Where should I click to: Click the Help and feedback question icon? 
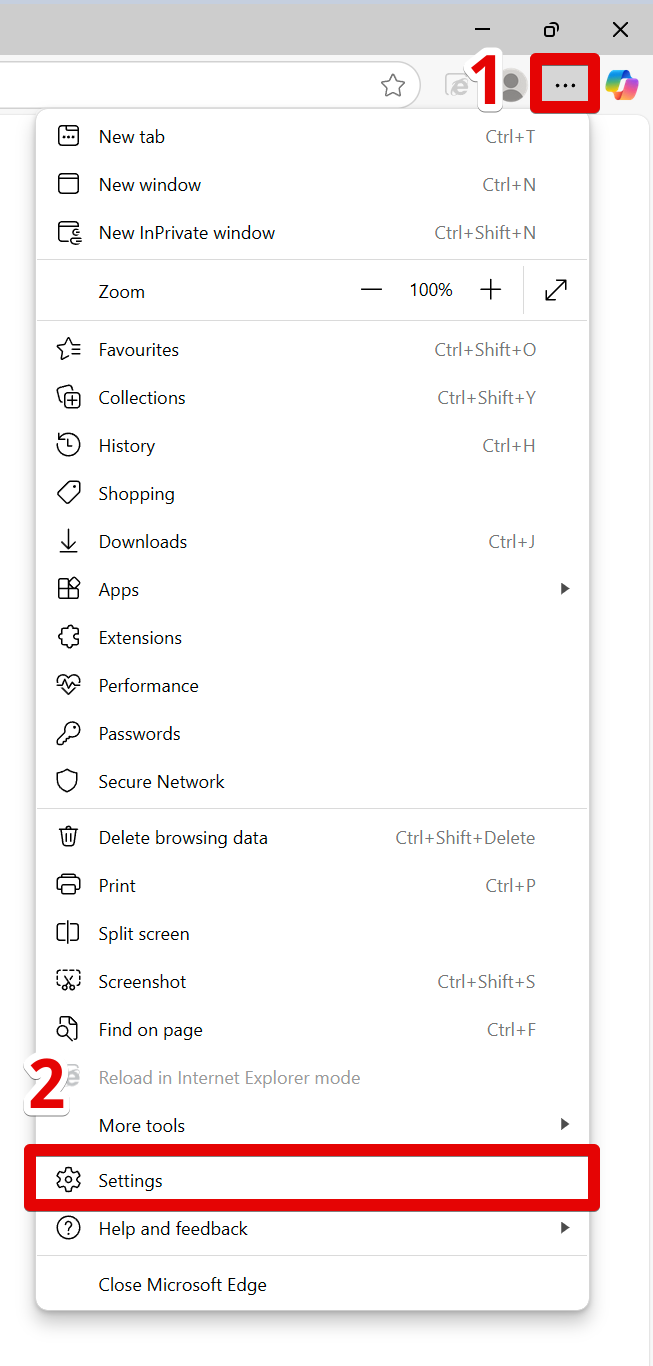point(68,1228)
